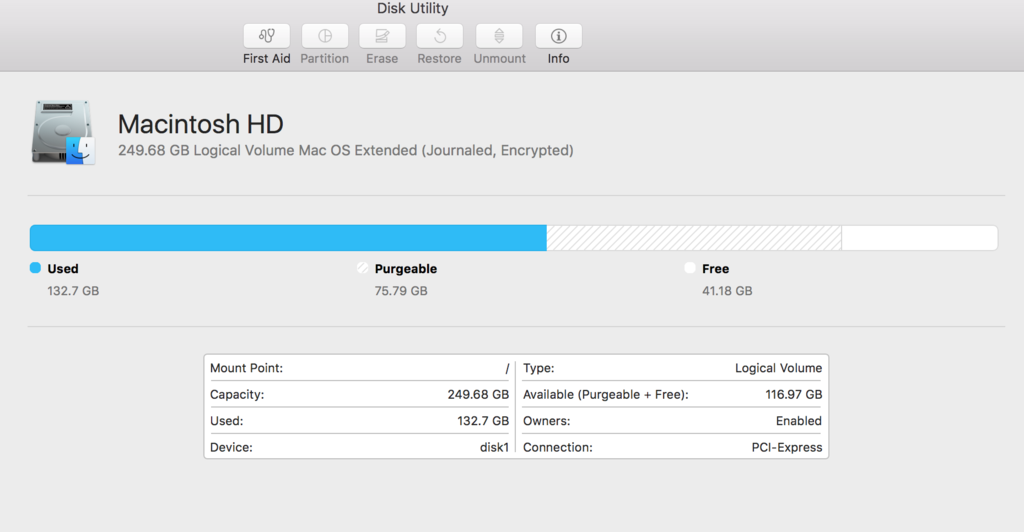Click the 'Used:' row label in table

point(227,421)
